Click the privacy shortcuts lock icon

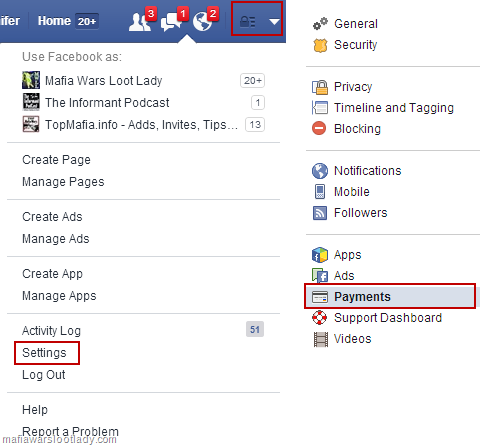point(248,22)
